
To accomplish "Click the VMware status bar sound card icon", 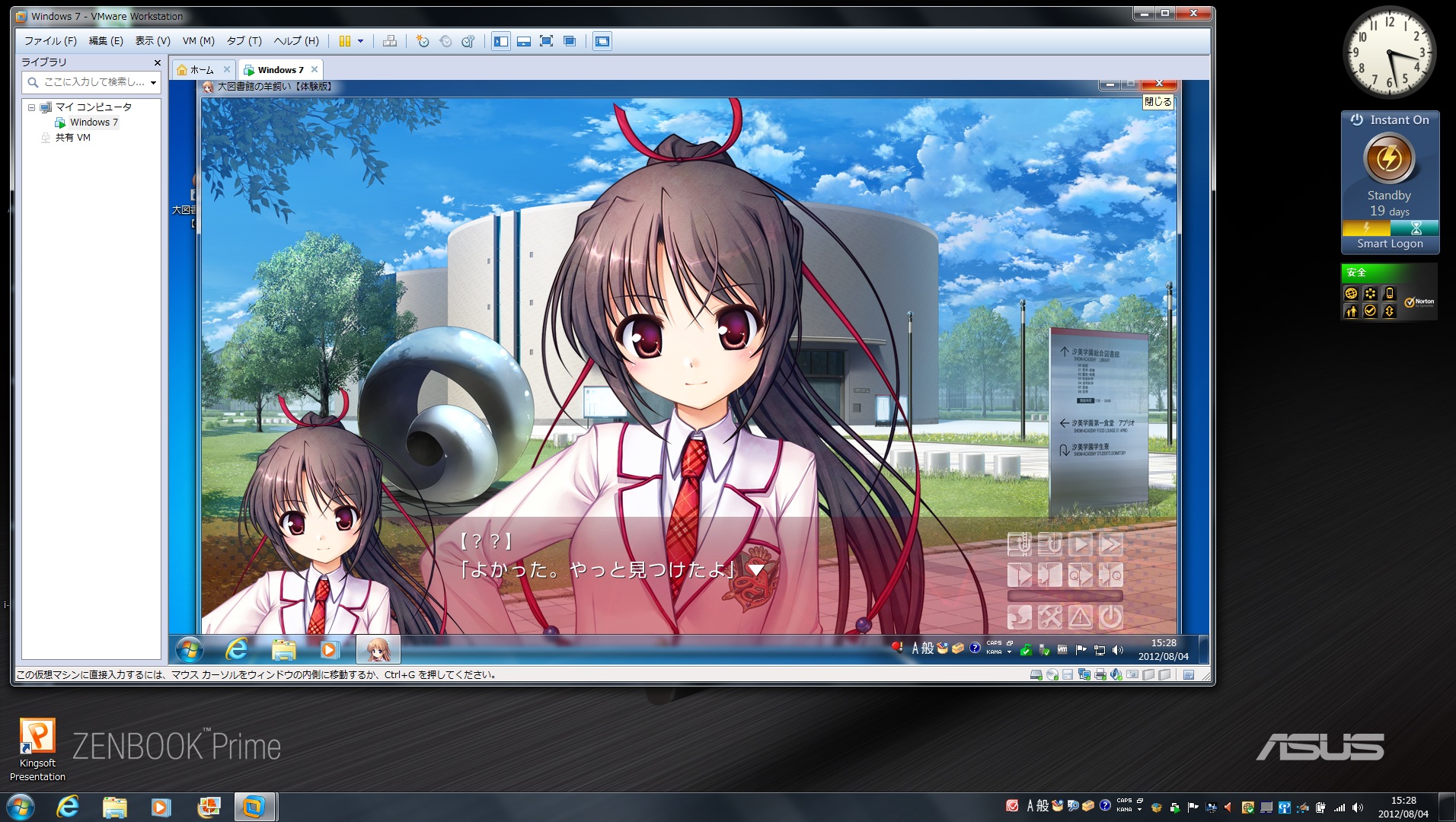I will 1116,675.
